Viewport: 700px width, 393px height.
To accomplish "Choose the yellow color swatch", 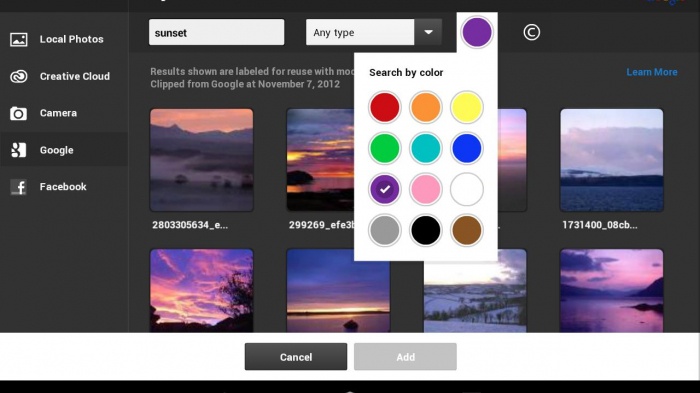I will [x=467, y=107].
